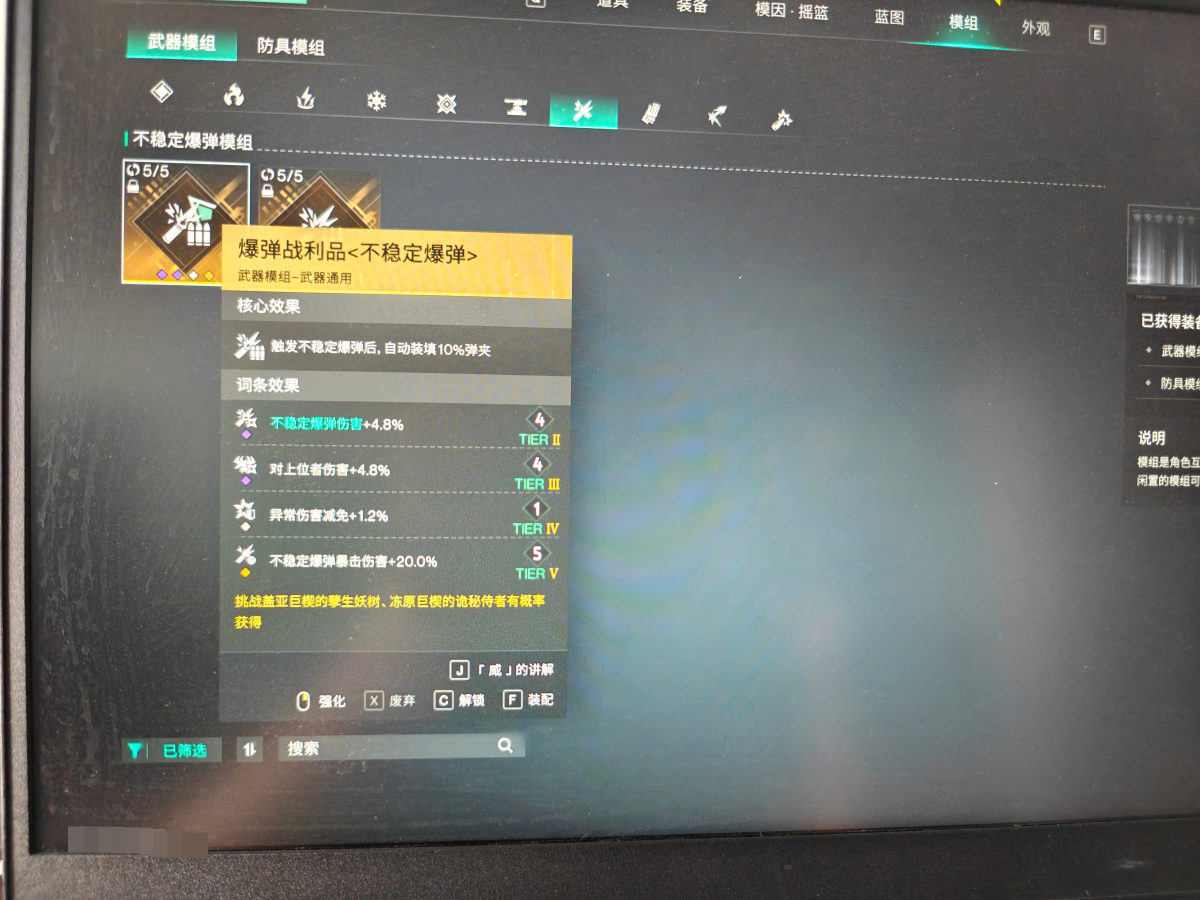The image size is (1200, 900).
Task: Click the 不稳定爆弹模组 section heading
Action: click(x=192, y=140)
